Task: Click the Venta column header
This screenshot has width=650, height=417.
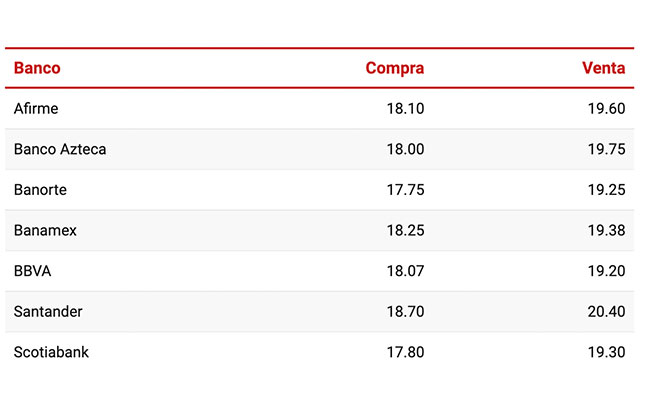Action: tap(603, 68)
